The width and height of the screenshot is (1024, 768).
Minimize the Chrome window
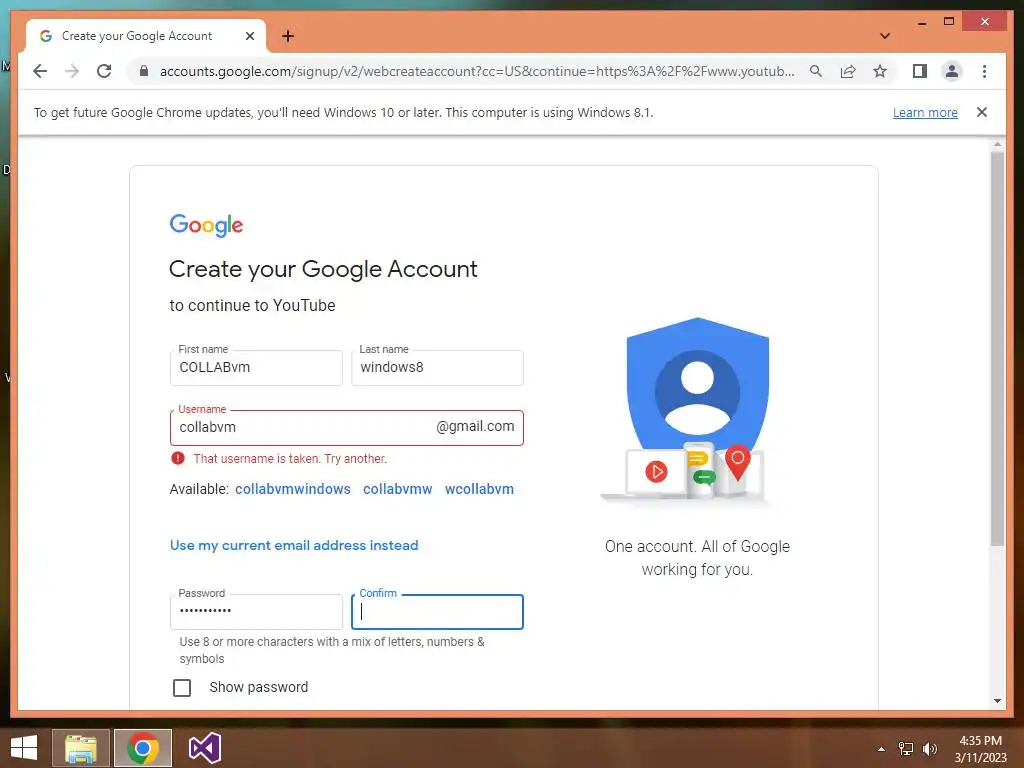922,22
